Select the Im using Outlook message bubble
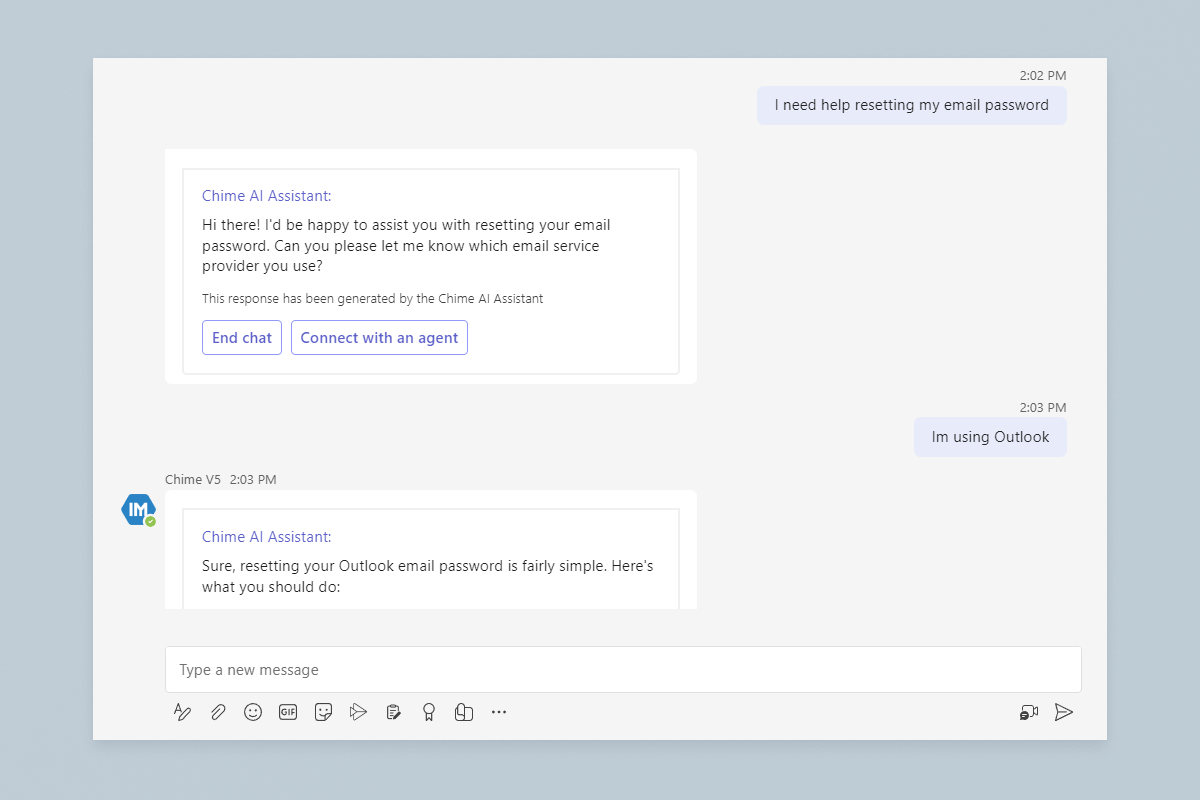The image size is (1200, 800). click(990, 437)
